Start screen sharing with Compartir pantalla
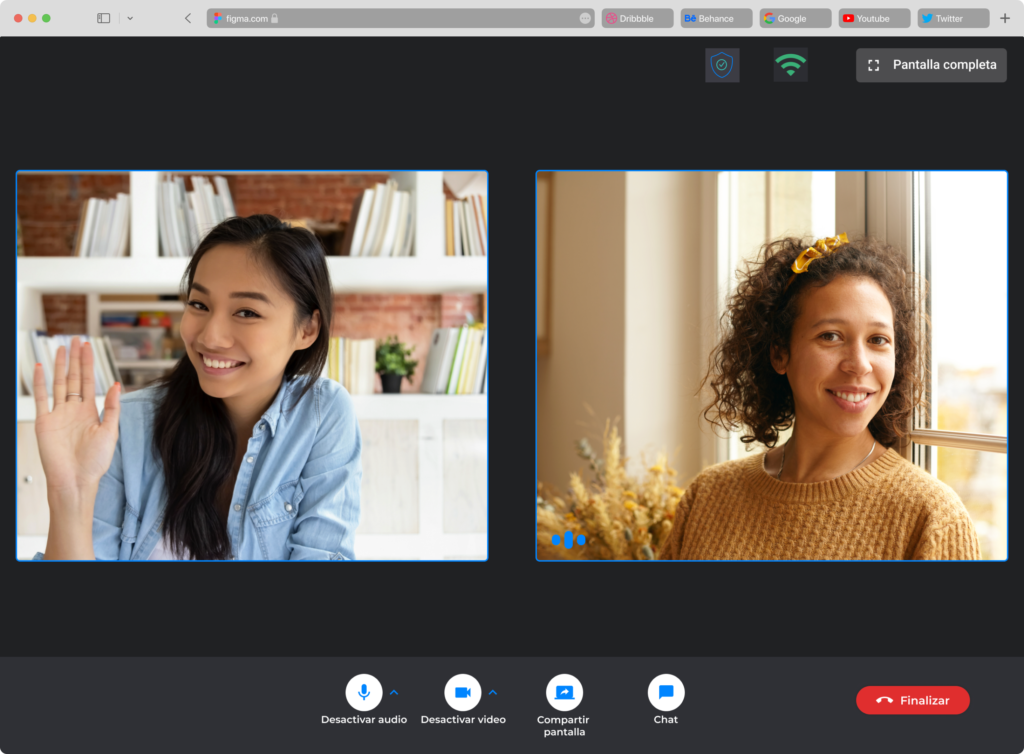Viewport: 1024px width, 754px height. (564, 692)
